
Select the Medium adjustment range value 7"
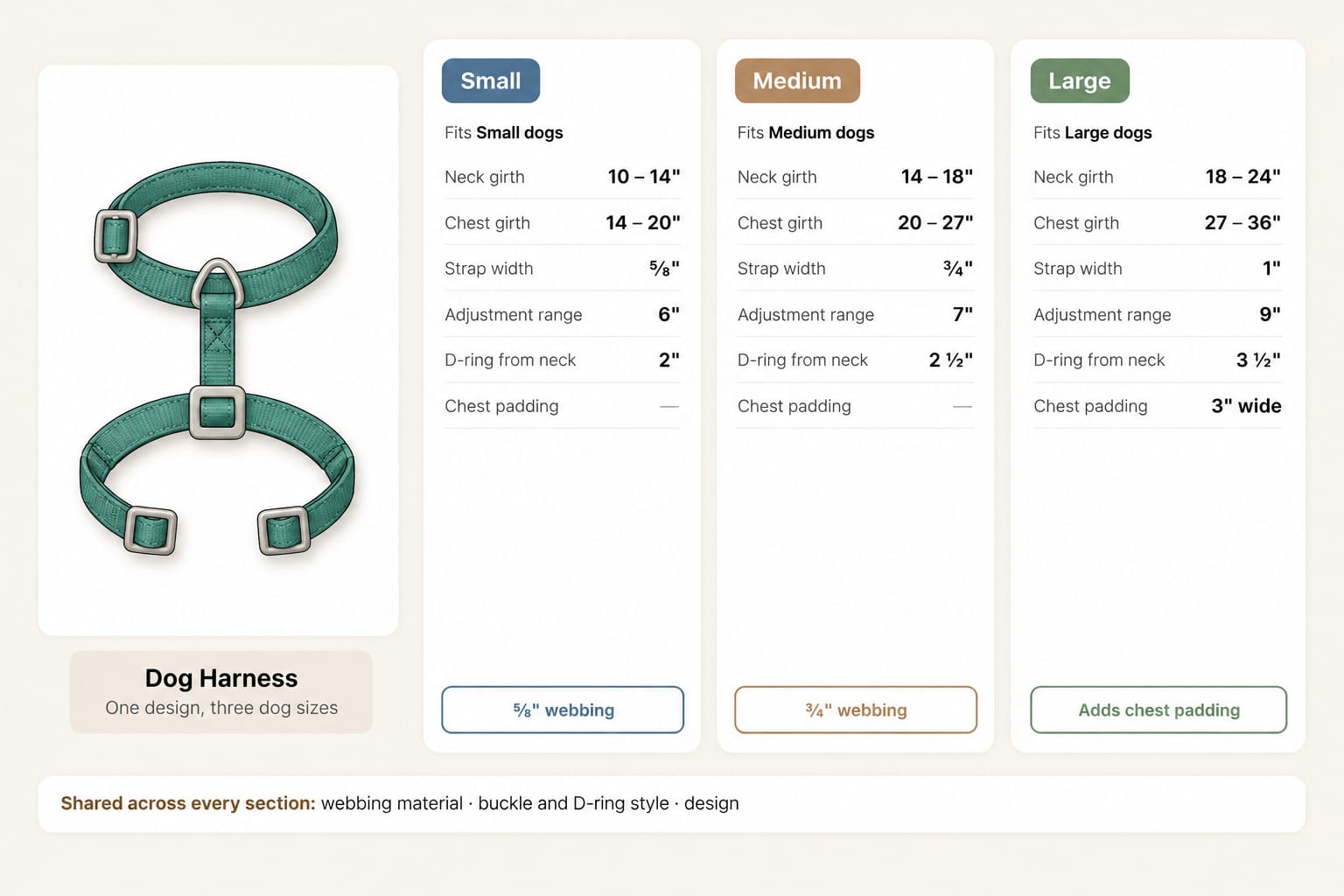click(962, 314)
